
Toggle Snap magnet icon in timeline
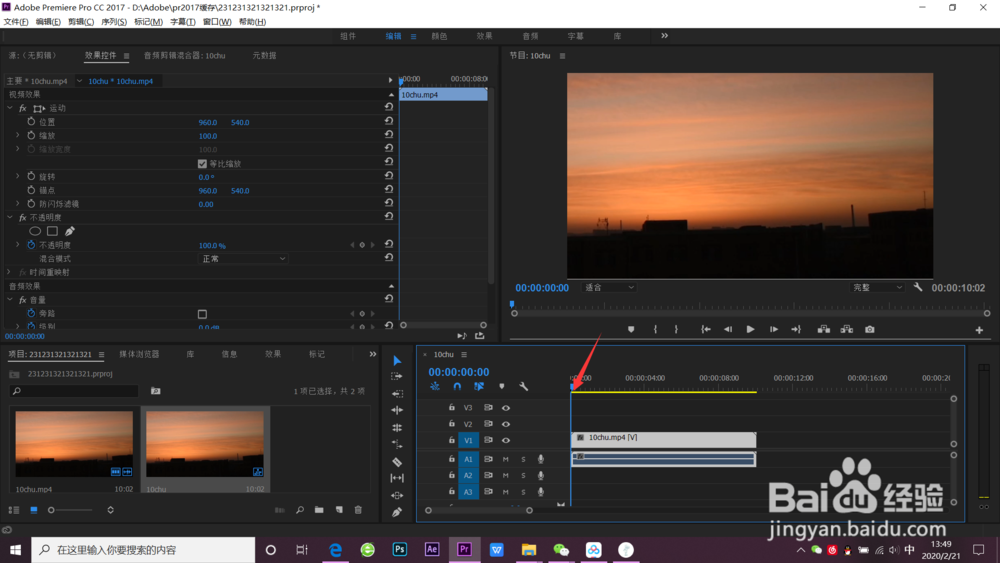[x=457, y=386]
